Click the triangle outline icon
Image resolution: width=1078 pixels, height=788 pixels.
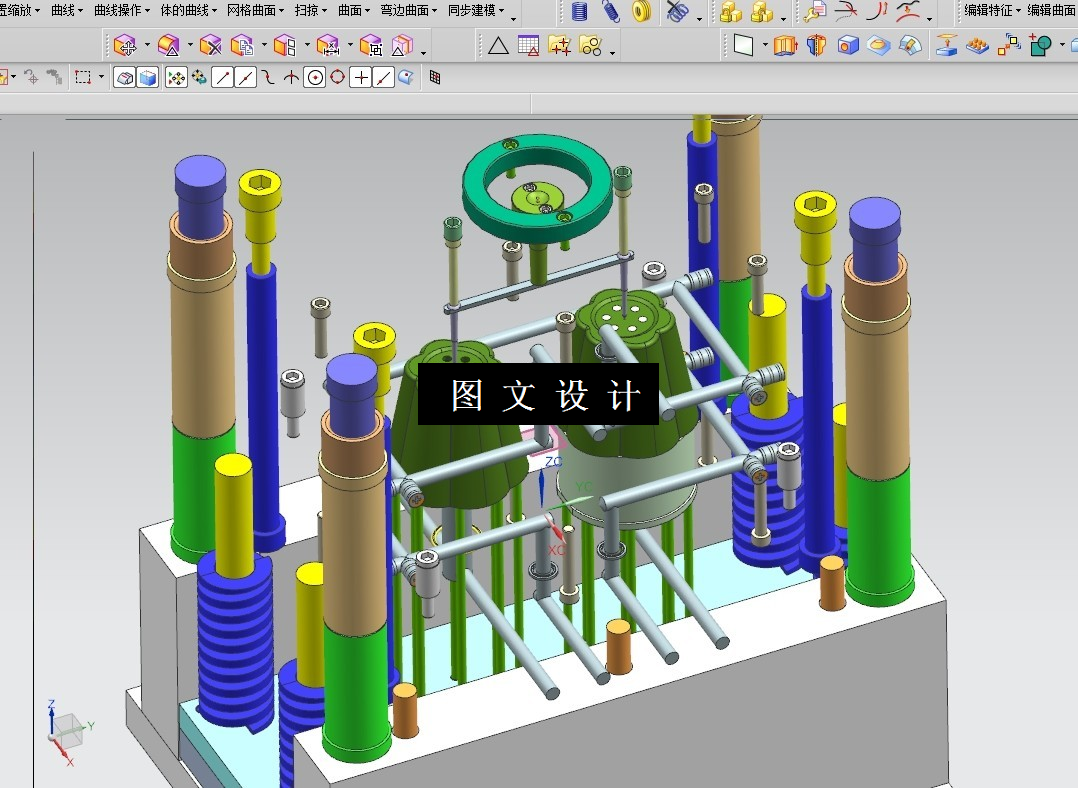click(498, 46)
